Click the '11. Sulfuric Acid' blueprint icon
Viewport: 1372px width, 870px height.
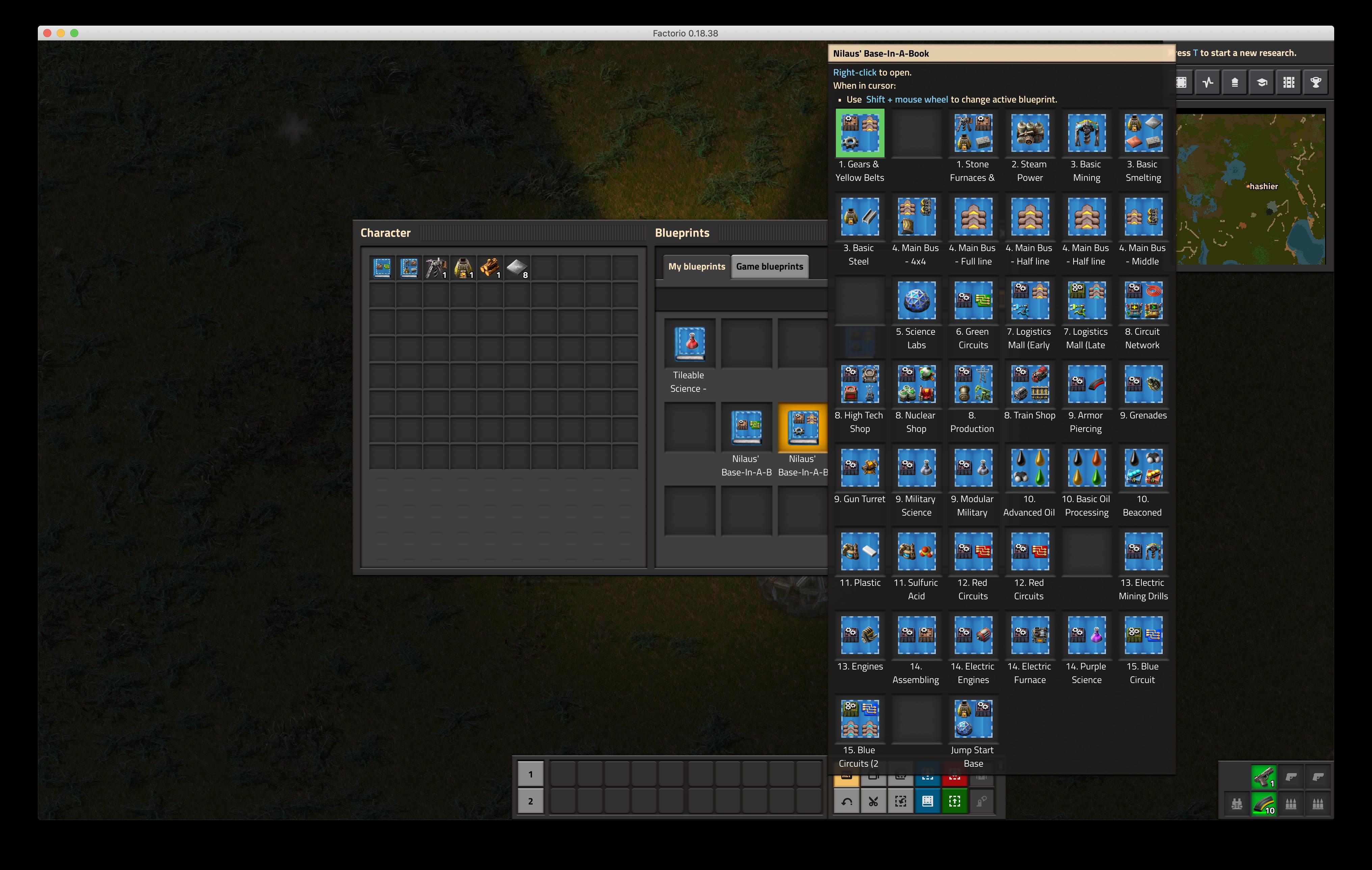[x=916, y=552]
